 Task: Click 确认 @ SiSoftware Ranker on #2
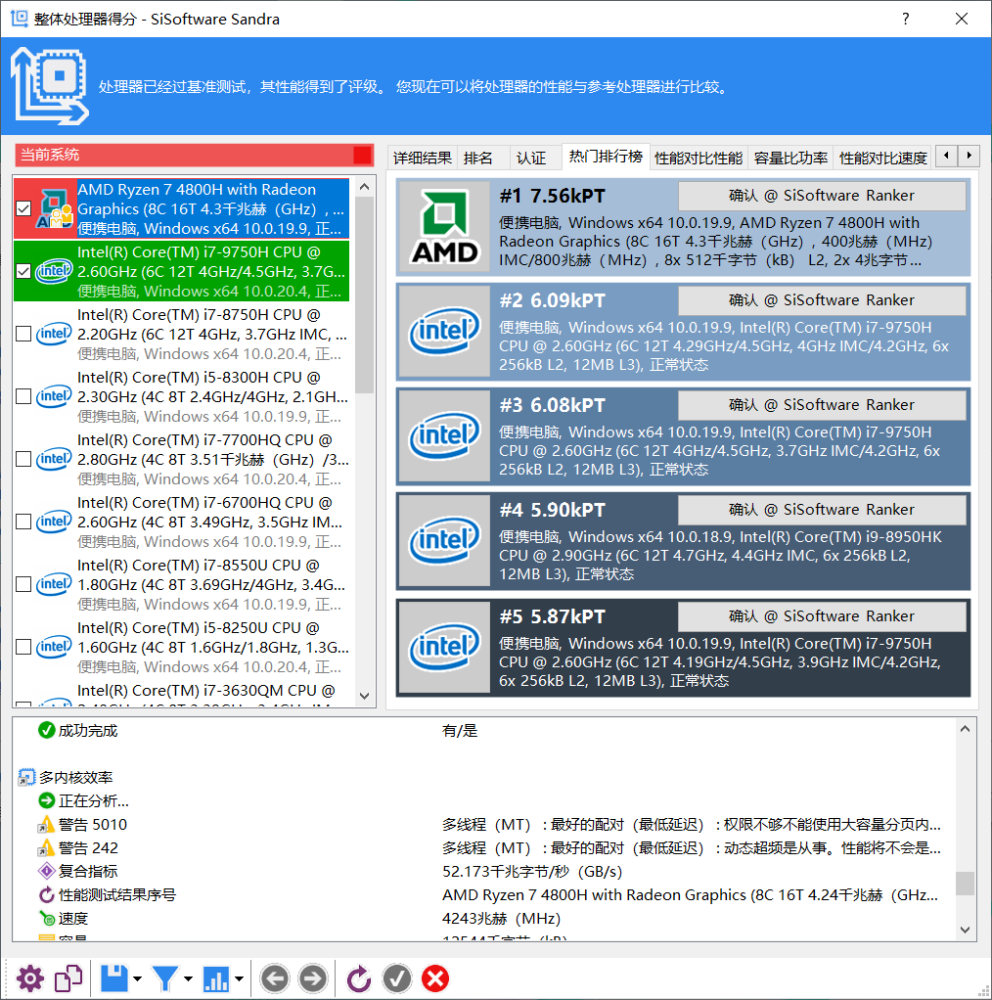click(822, 300)
